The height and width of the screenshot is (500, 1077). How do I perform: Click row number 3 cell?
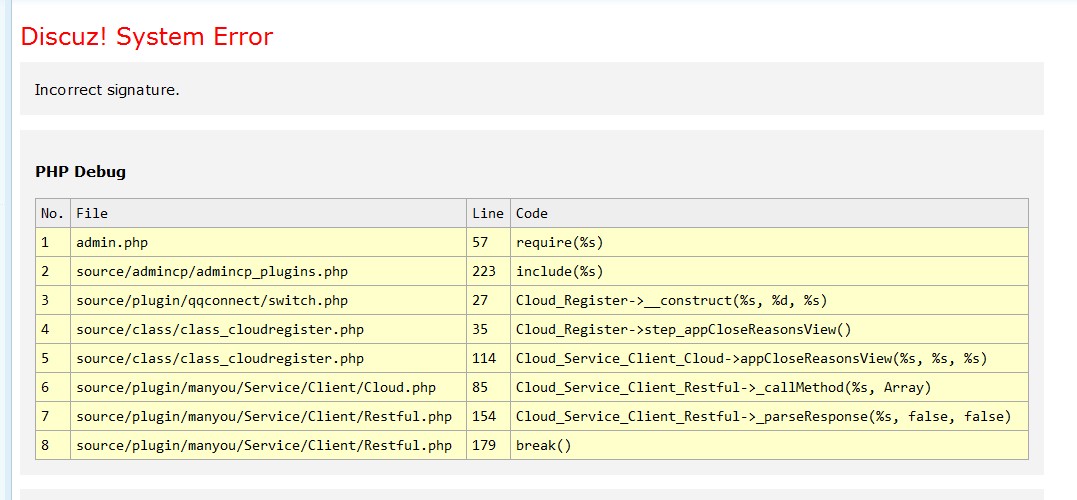(x=53, y=300)
